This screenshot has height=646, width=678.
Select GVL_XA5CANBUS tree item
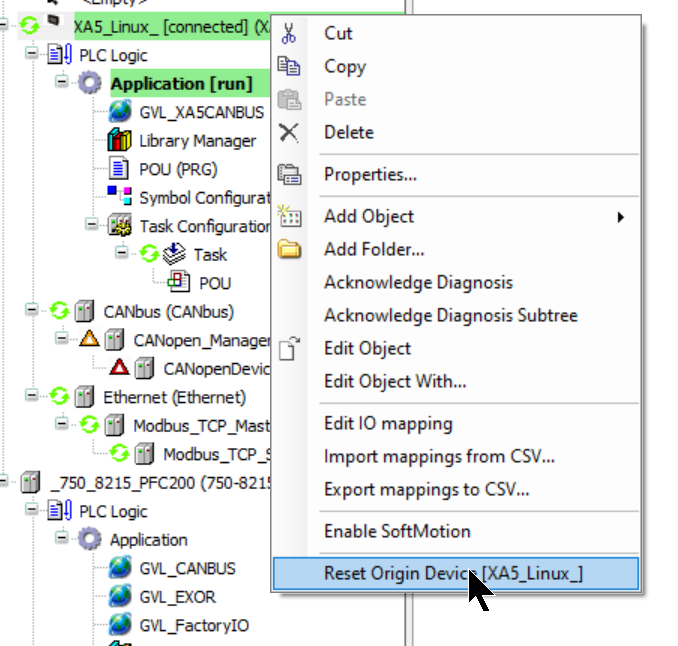point(201,112)
